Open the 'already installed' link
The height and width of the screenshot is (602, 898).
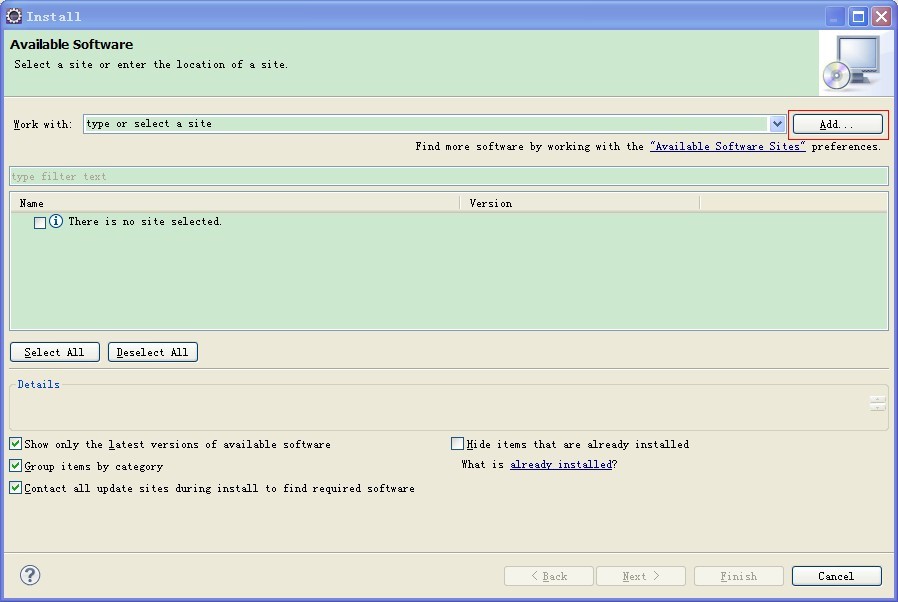tap(561, 465)
